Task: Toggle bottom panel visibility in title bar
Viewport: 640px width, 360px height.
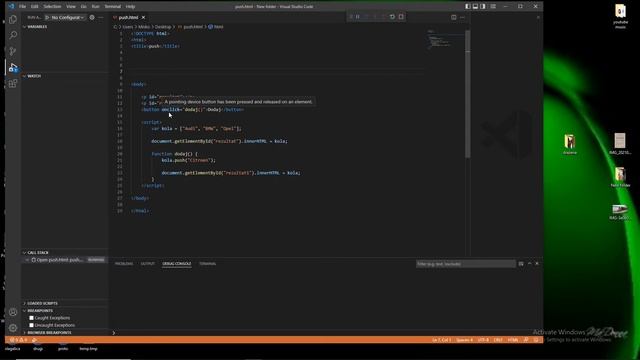Action: point(476,7)
